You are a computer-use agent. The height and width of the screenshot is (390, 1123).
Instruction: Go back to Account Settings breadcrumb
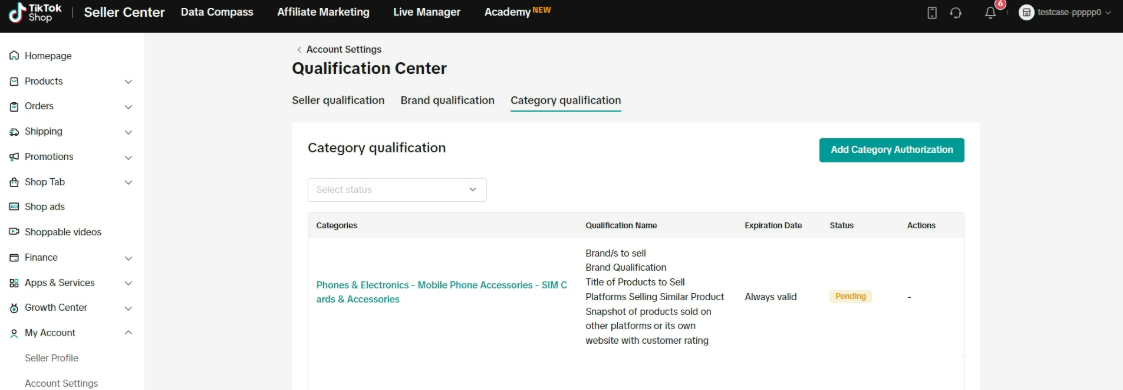click(344, 49)
